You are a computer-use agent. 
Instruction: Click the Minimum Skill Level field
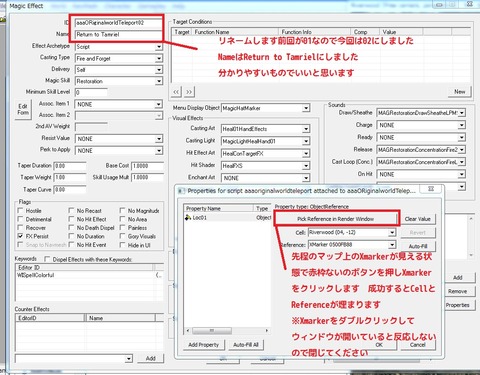91,92
